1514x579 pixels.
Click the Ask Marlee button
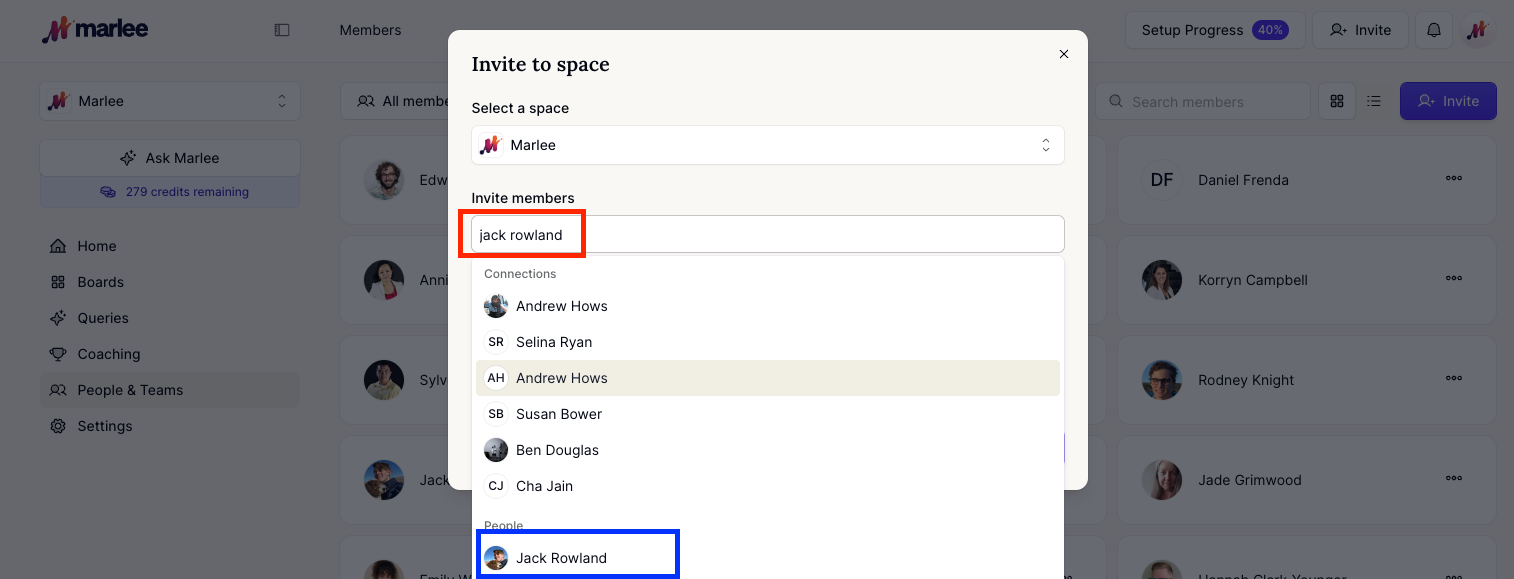pos(170,158)
